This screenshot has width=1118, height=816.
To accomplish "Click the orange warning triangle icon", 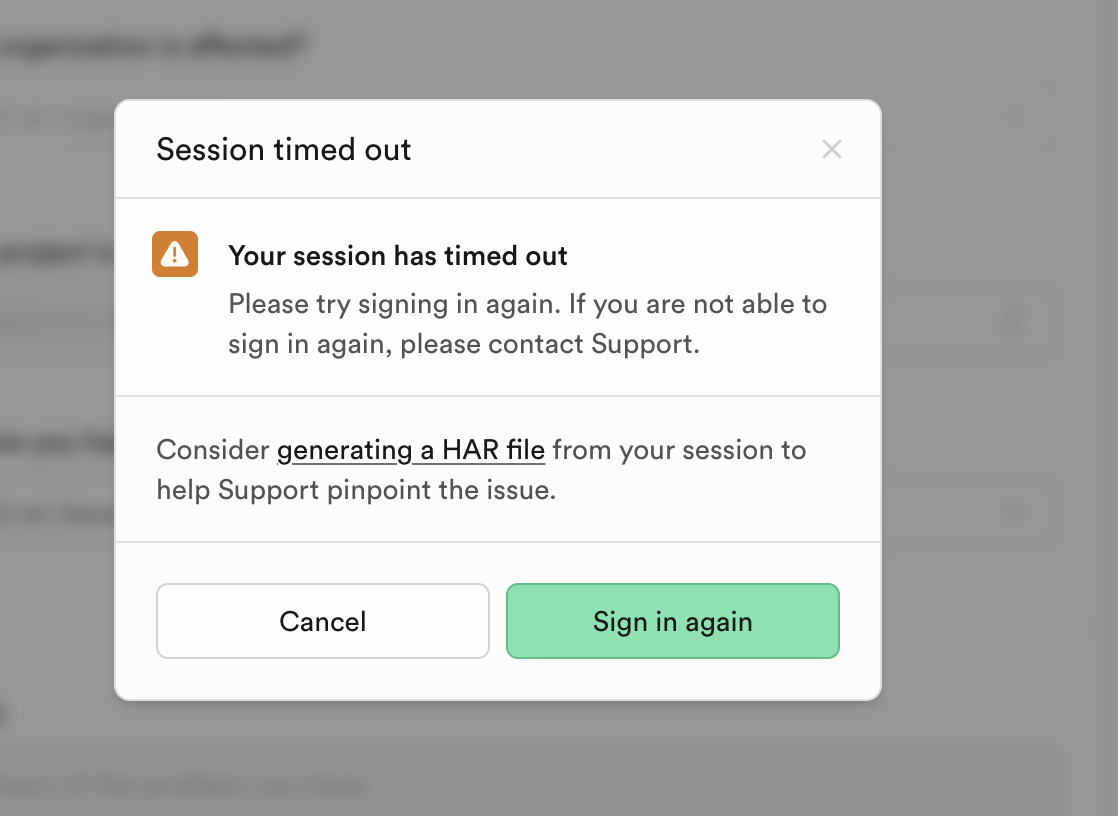I will 175,254.
